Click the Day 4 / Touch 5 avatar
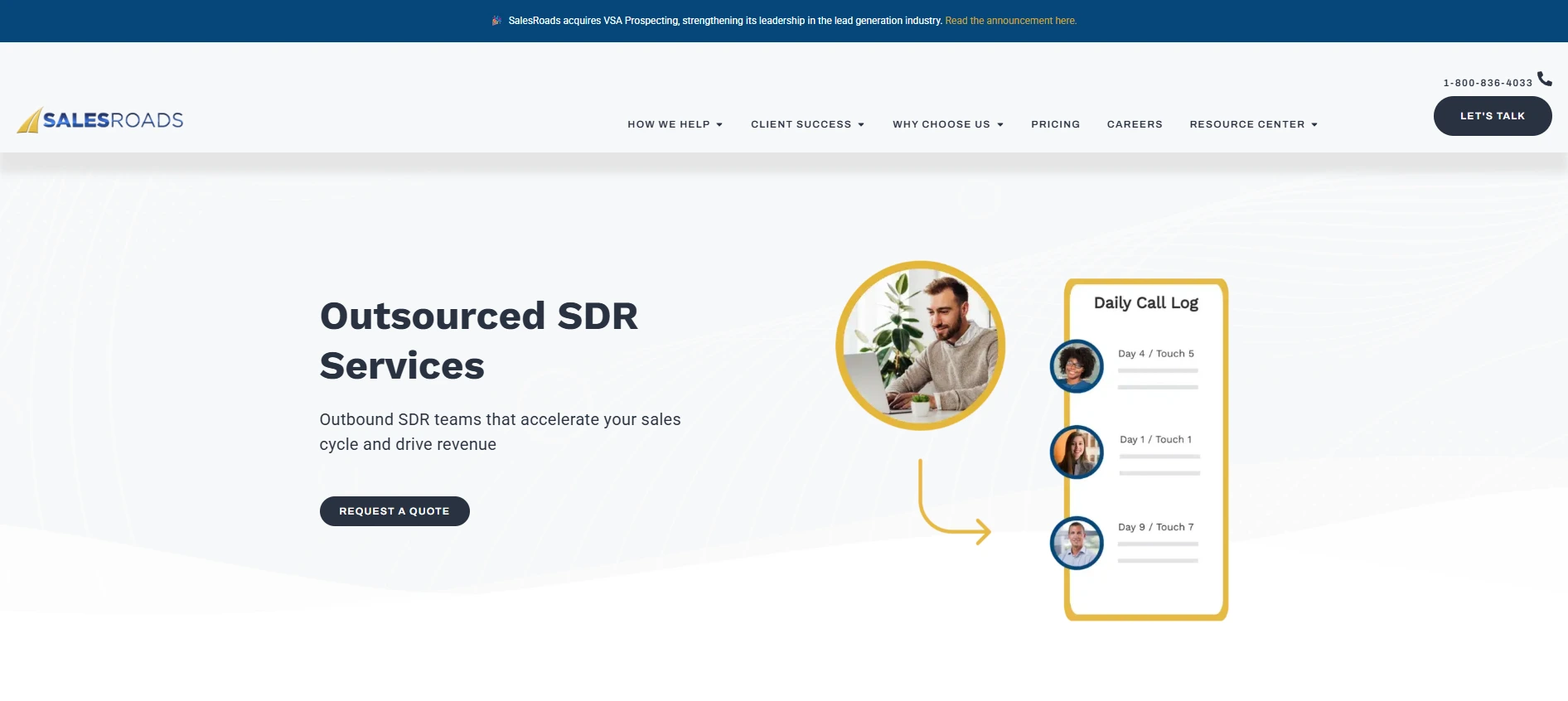Viewport: 1568px width, 701px height. tap(1077, 366)
